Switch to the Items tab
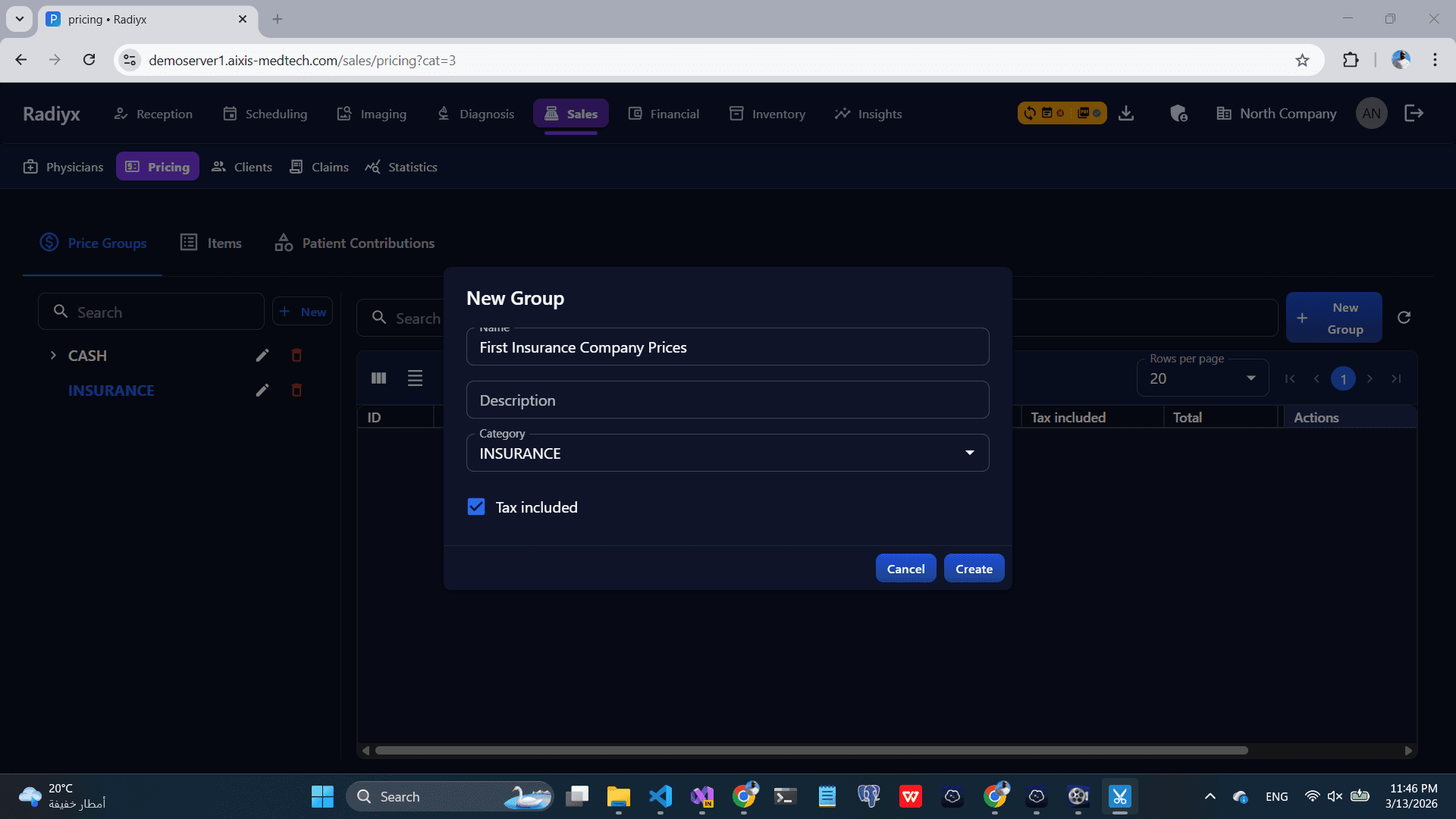This screenshot has width=1456, height=819. pos(211,243)
